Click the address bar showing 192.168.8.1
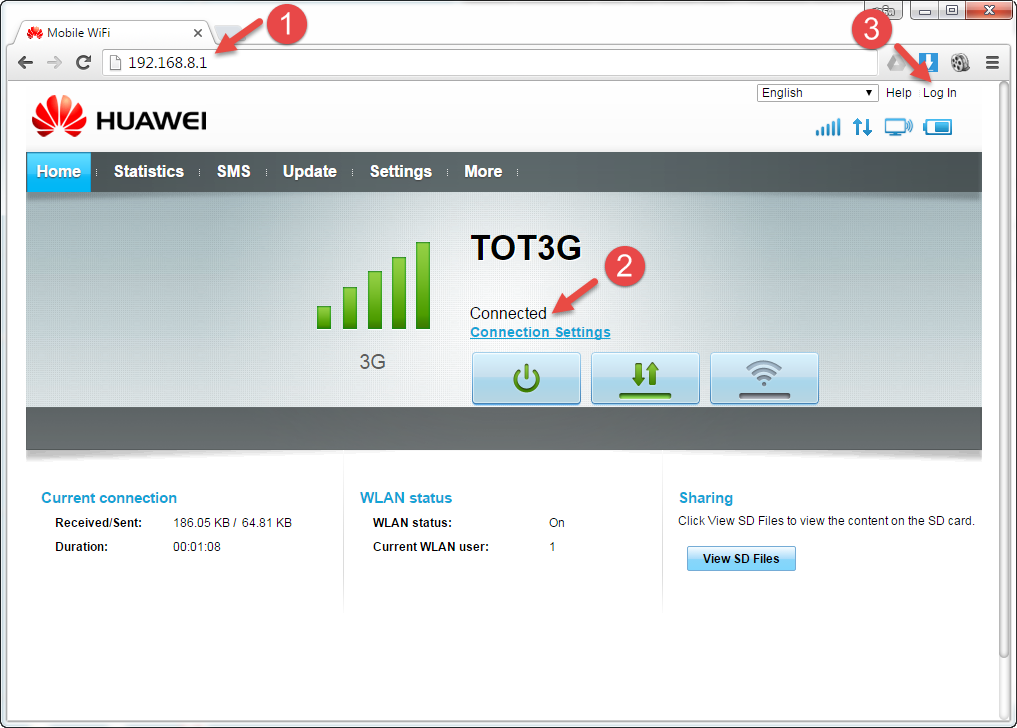Screen dimensions: 1017x728 tap(490, 62)
